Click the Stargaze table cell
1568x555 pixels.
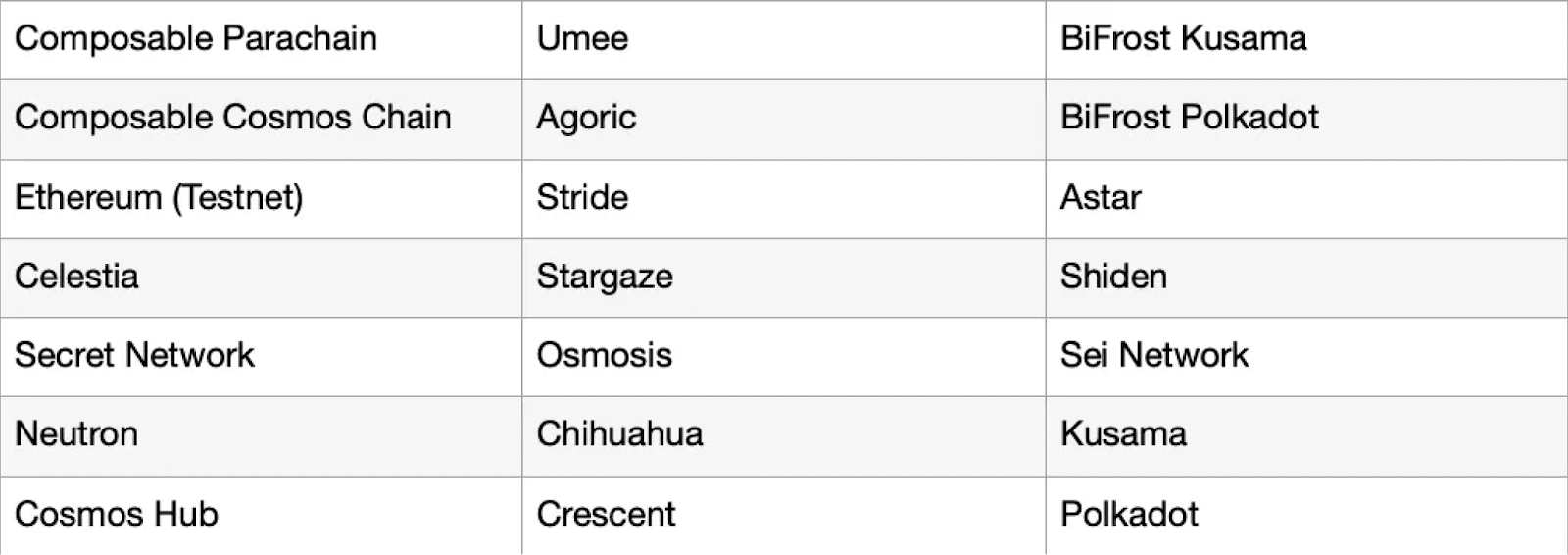(x=605, y=277)
